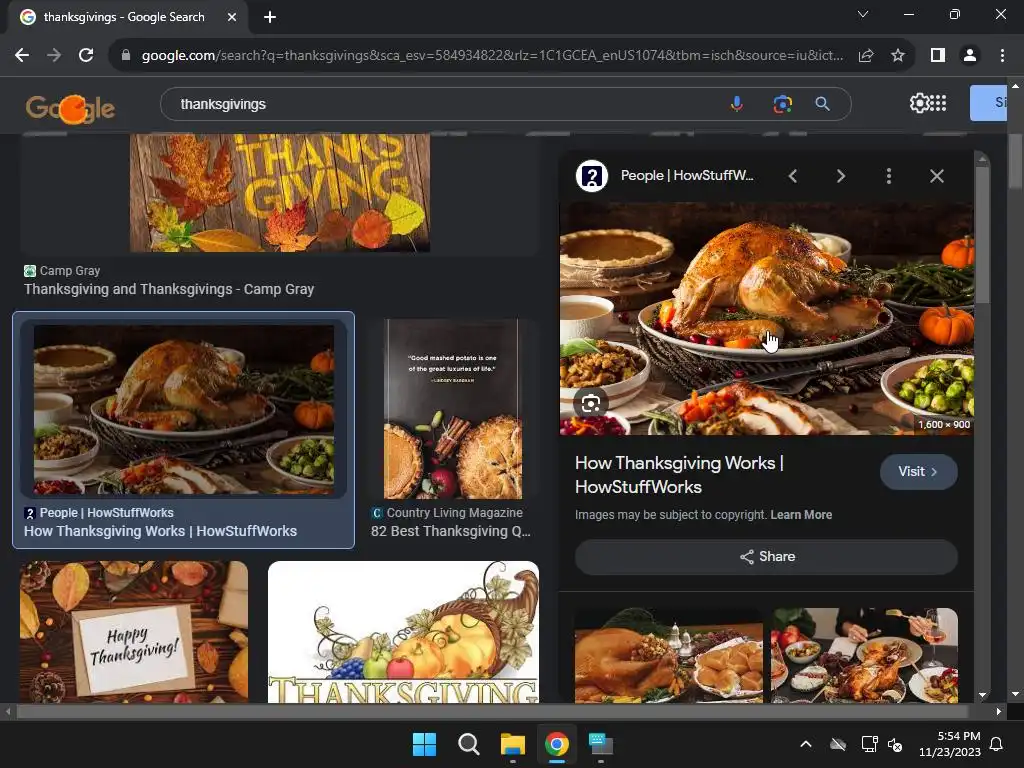Image resolution: width=1024 pixels, height=768 pixels.
Task: Click page vertical scrollbar down arrow
Action: tap(1015, 694)
